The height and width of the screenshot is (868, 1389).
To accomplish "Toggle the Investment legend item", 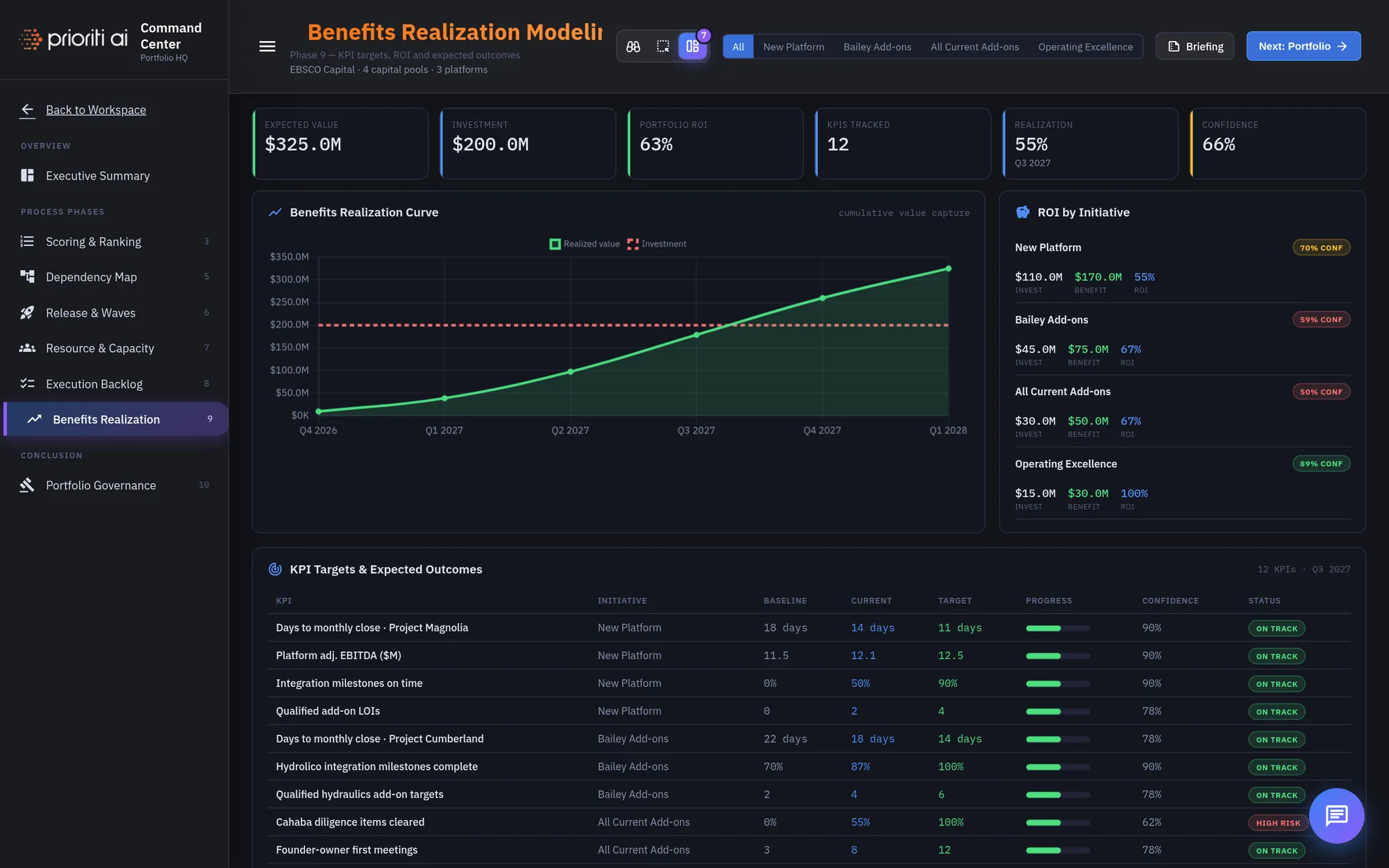I will (x=657, y=244).
